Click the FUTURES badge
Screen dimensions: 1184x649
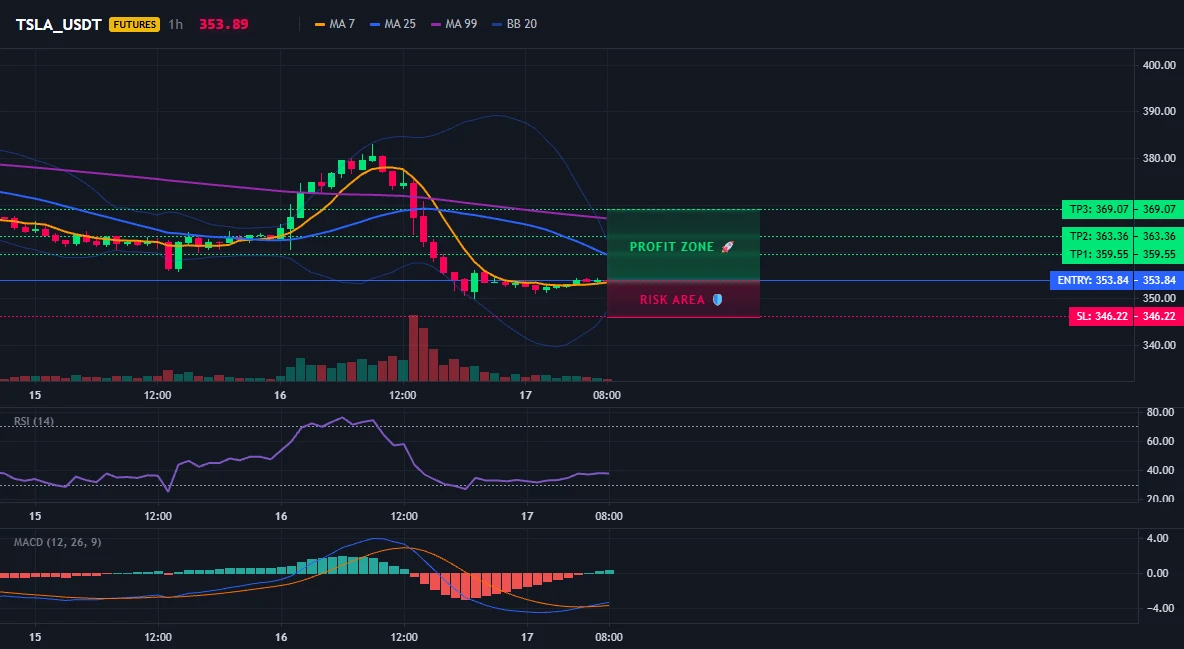(x=134, y=24)
